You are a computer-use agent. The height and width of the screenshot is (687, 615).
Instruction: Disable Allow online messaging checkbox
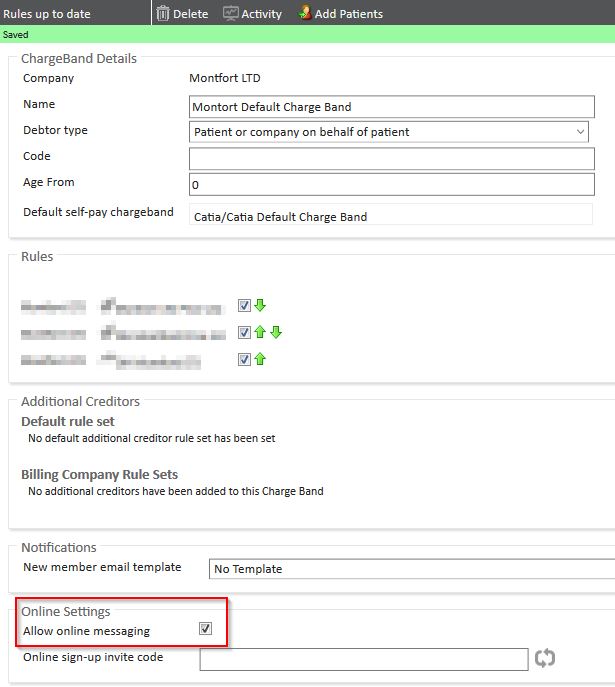205,629
